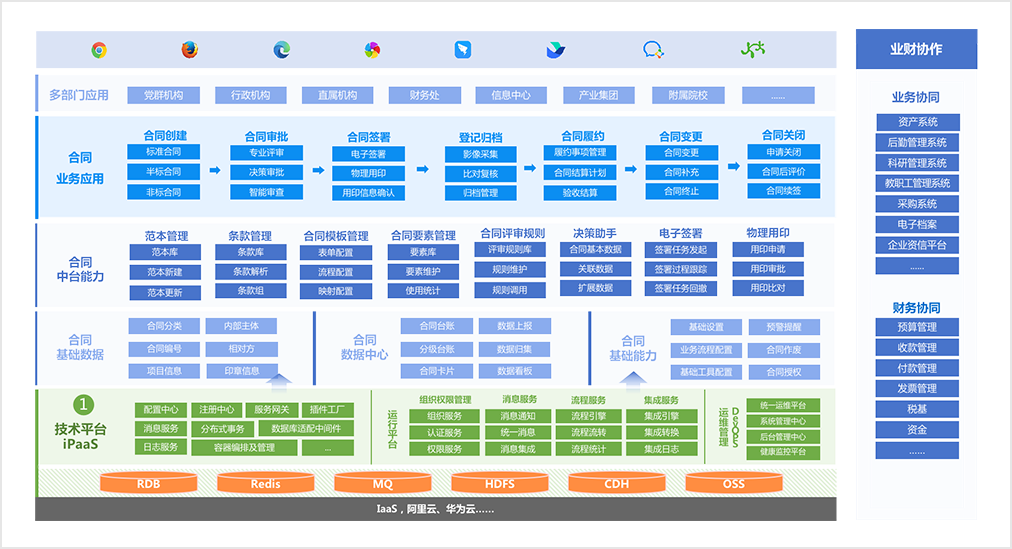Open 预算管理 under 财务协同
This screenshot has height=549, width=1012.
[916, 327]
